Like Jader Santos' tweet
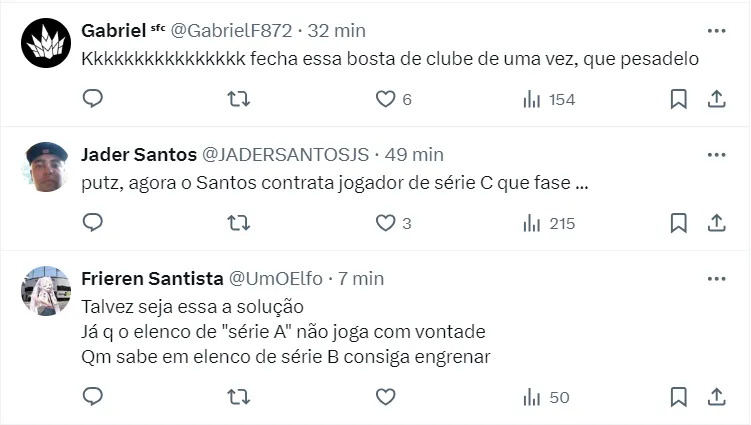This screenshot has height=425, width=751. (386, 223)
